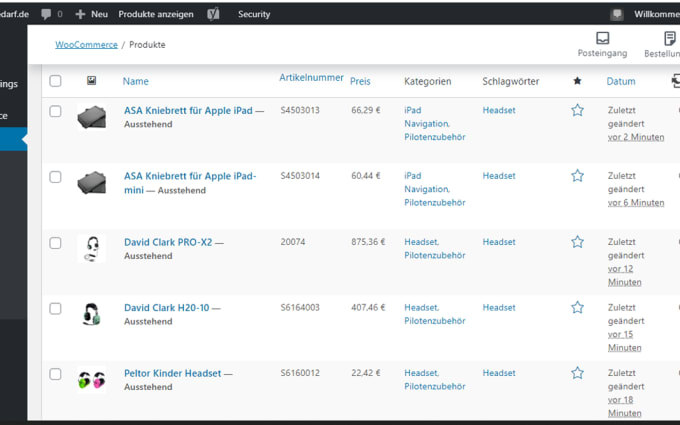Open the Posteingang inbox icon

[602, 38]
